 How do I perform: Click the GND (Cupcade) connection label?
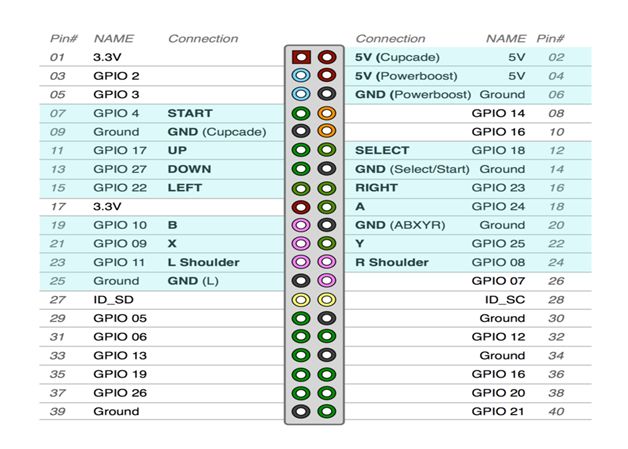tap(217, 132)
